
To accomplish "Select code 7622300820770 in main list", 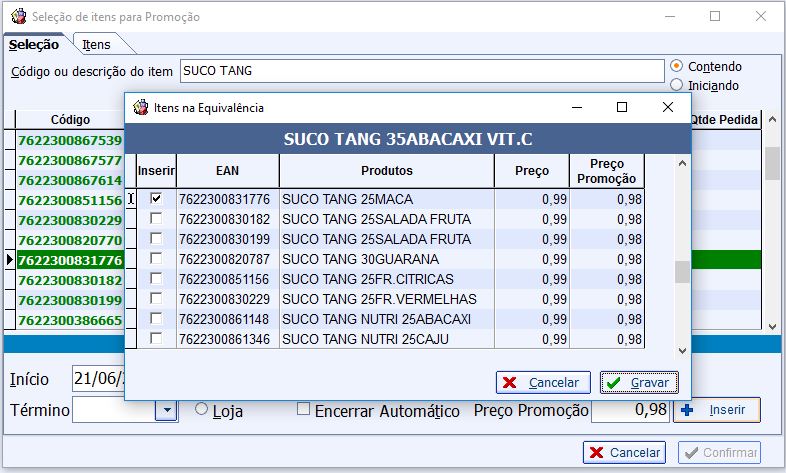I will (70, 241).
